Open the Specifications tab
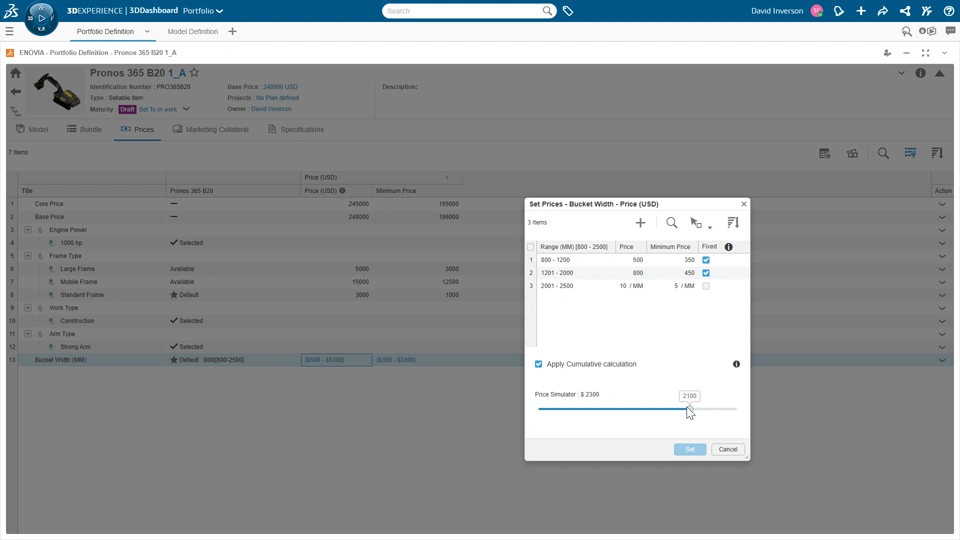The height and width of the screenshot is (540, 960). [x=296, y=129]
